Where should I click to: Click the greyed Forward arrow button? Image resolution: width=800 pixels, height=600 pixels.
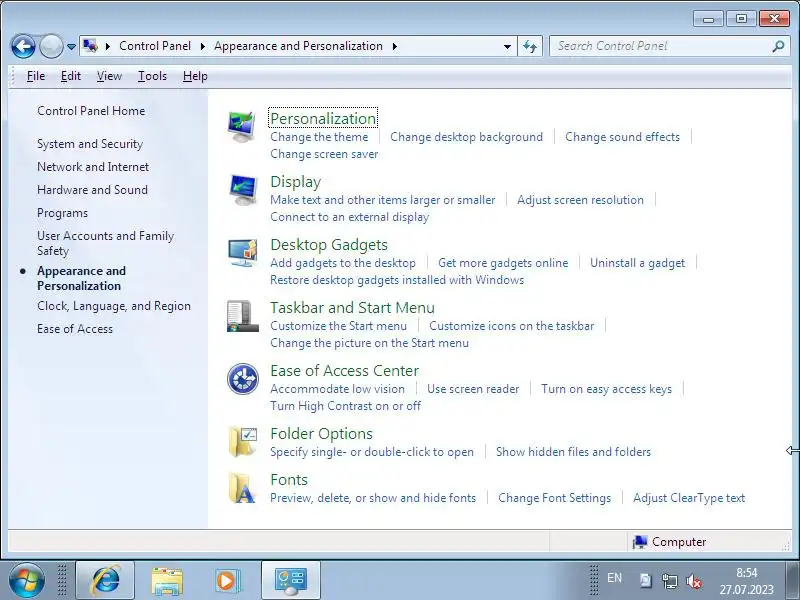[51, 47]
